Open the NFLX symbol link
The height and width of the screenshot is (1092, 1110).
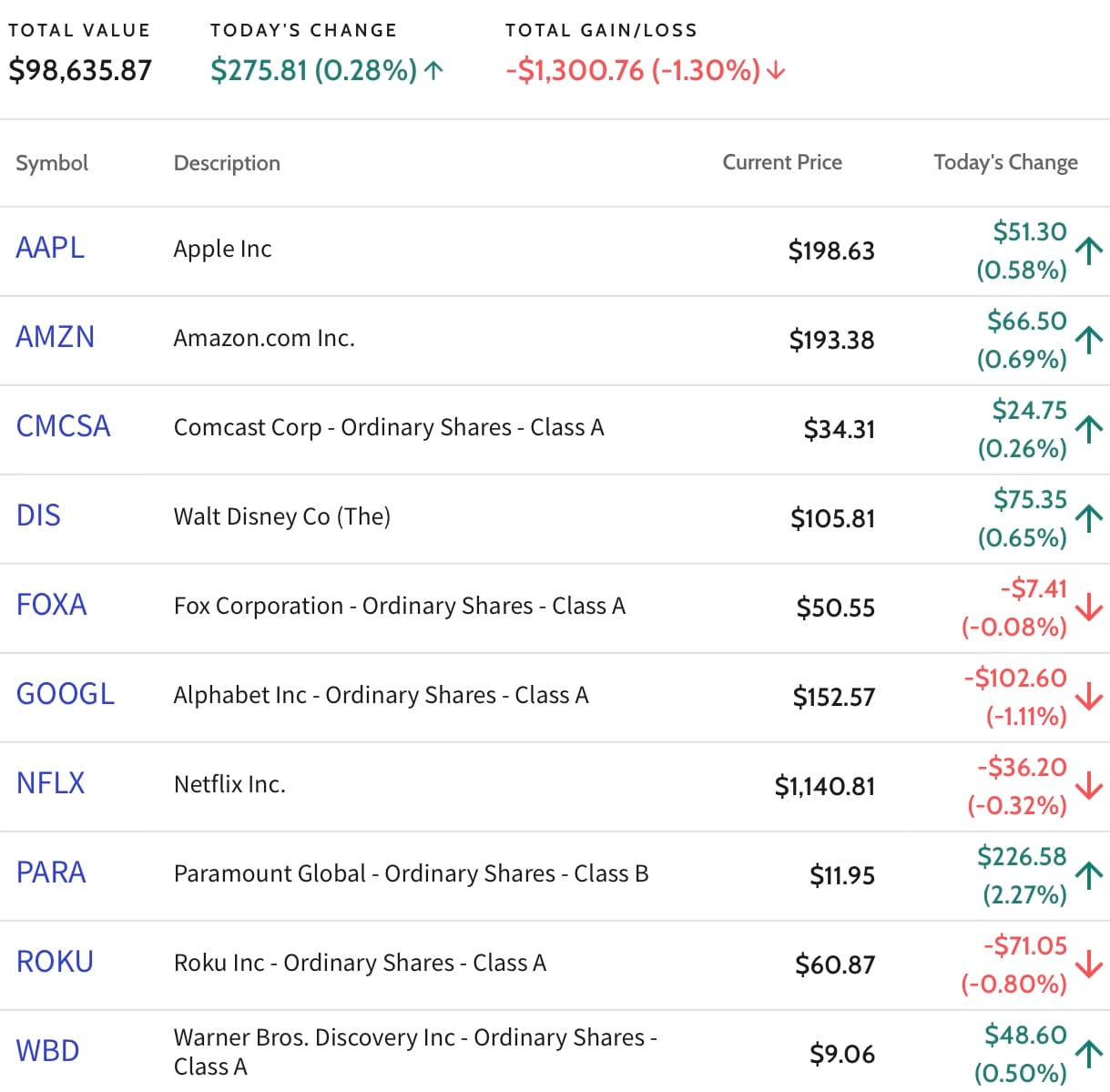pyautogui.click(x=51, y=783)
